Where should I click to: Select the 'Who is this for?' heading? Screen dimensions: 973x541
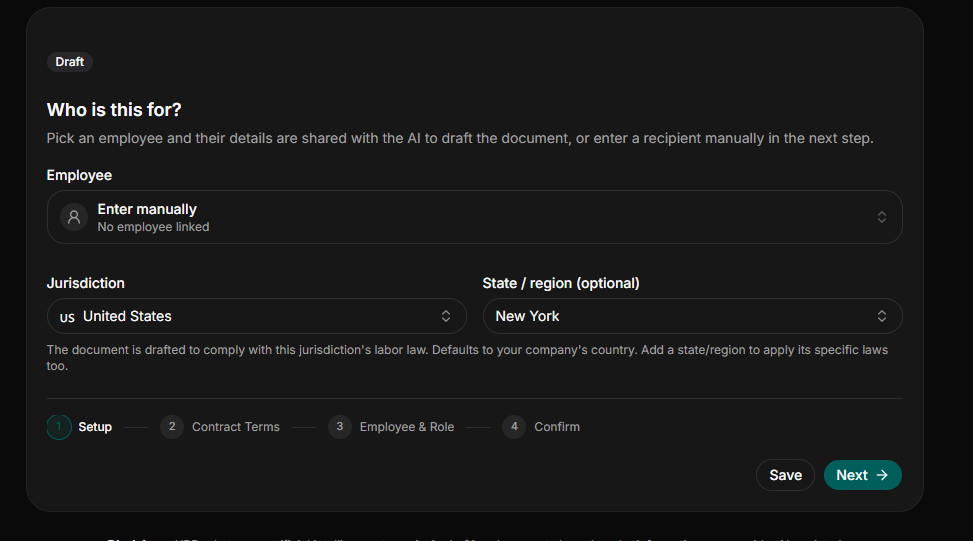point(114,110)
